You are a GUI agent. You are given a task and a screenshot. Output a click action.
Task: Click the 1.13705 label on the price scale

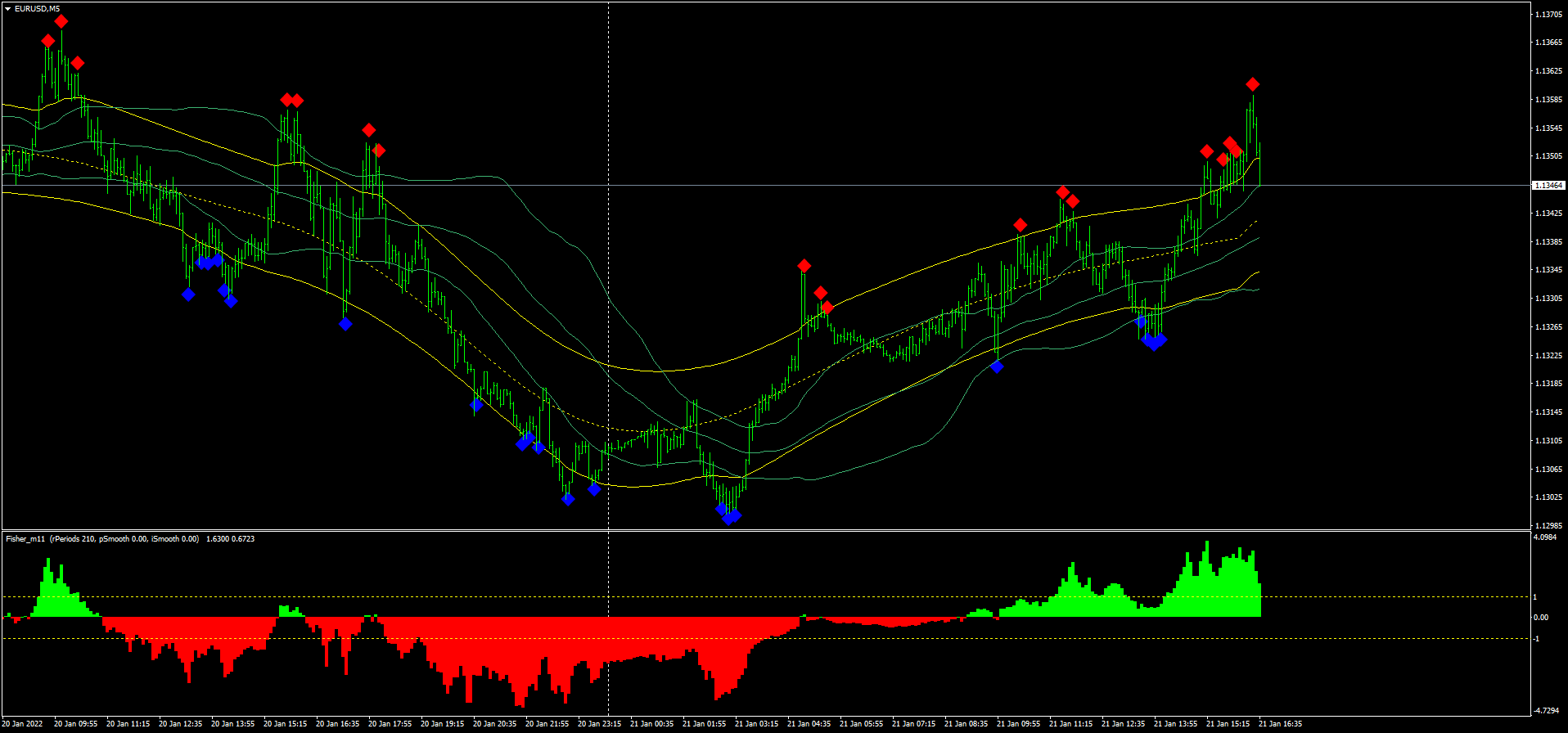click(1548, 14)
